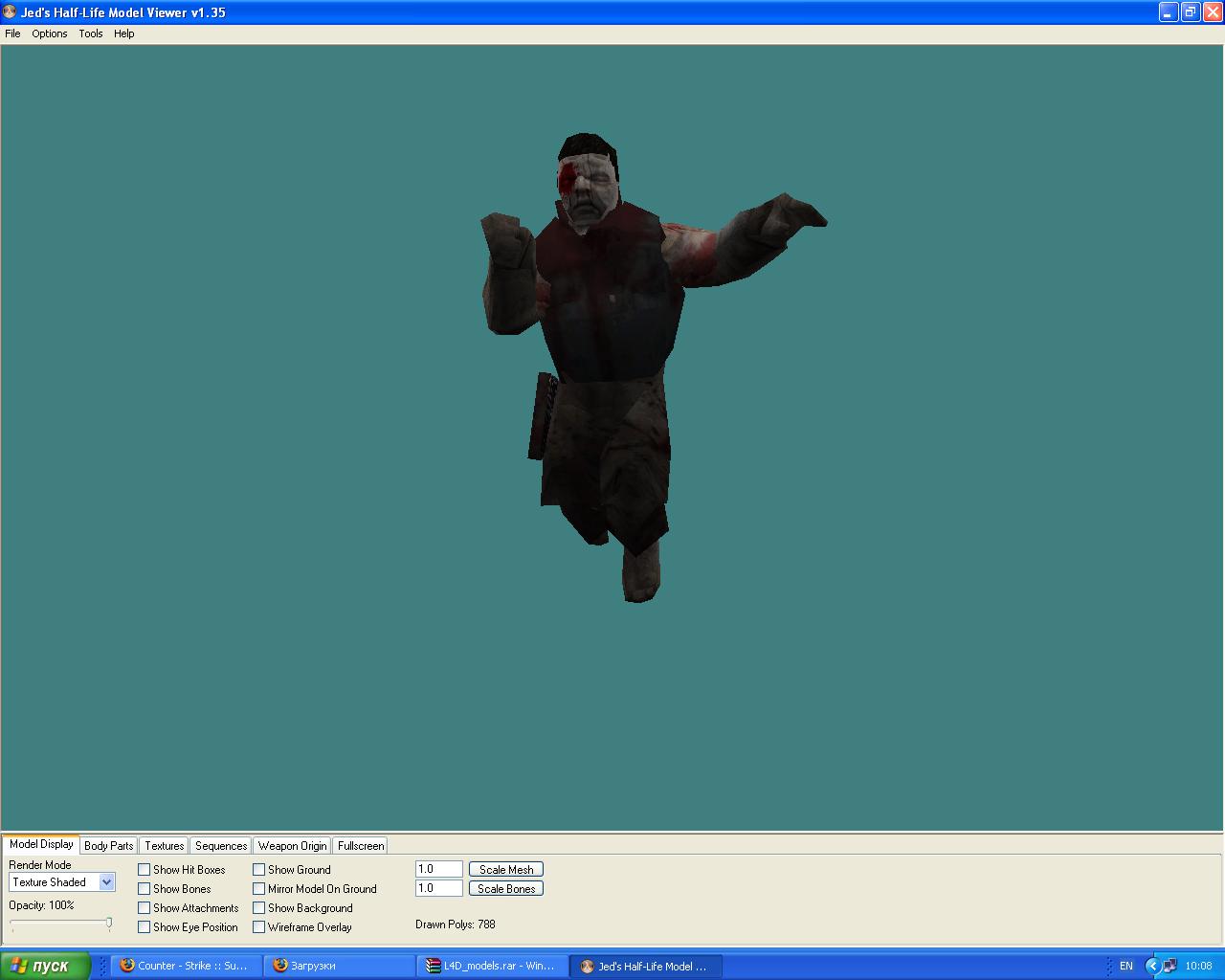Open the Options menu
Image resolution: width=1225 pixels, height=980 pixels.
(50, 33)
